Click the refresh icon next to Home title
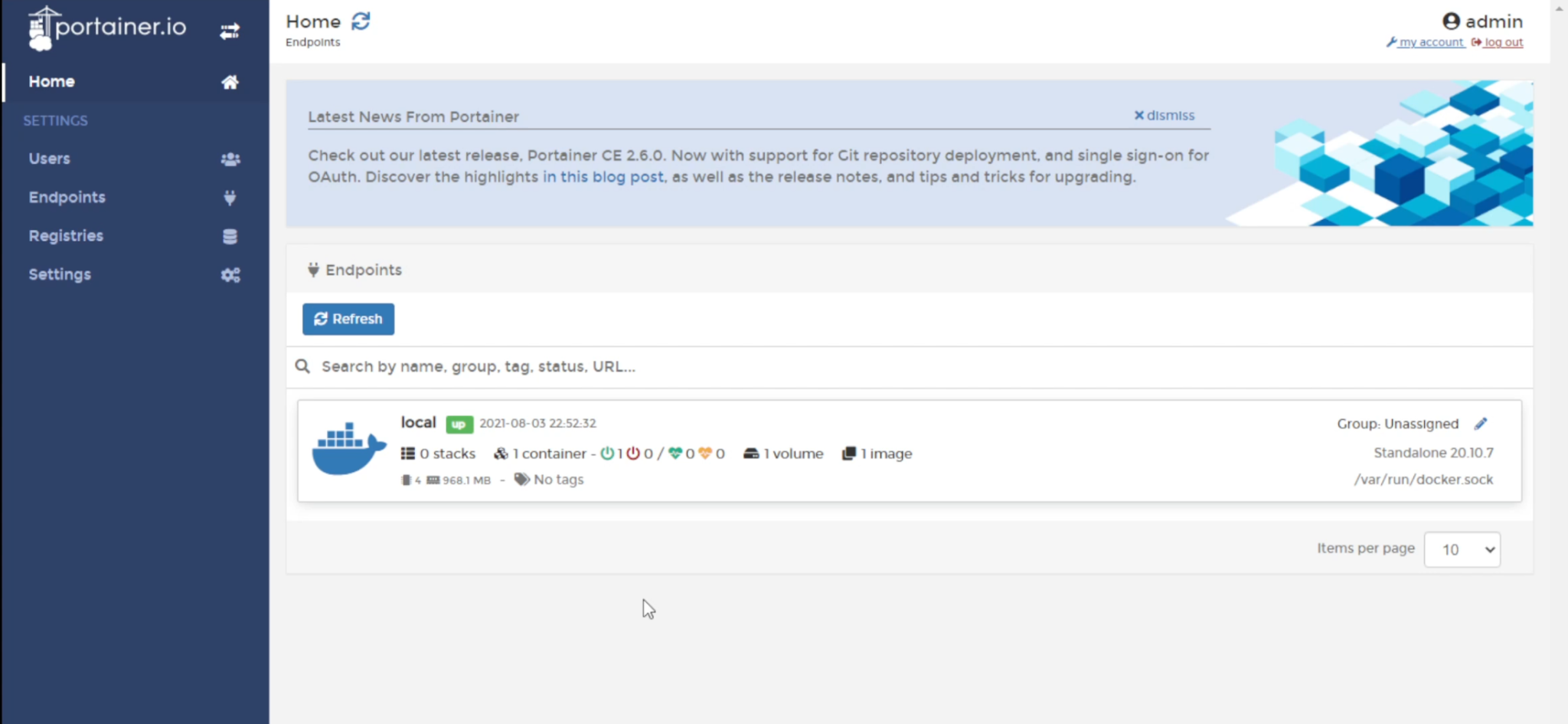This screenshot has width=1568, height=724. click(x=361, y=21)
